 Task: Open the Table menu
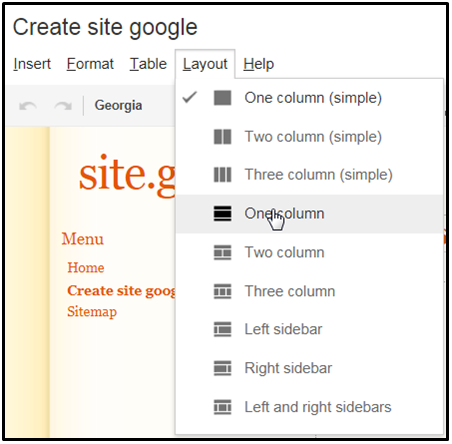[148, 64]
